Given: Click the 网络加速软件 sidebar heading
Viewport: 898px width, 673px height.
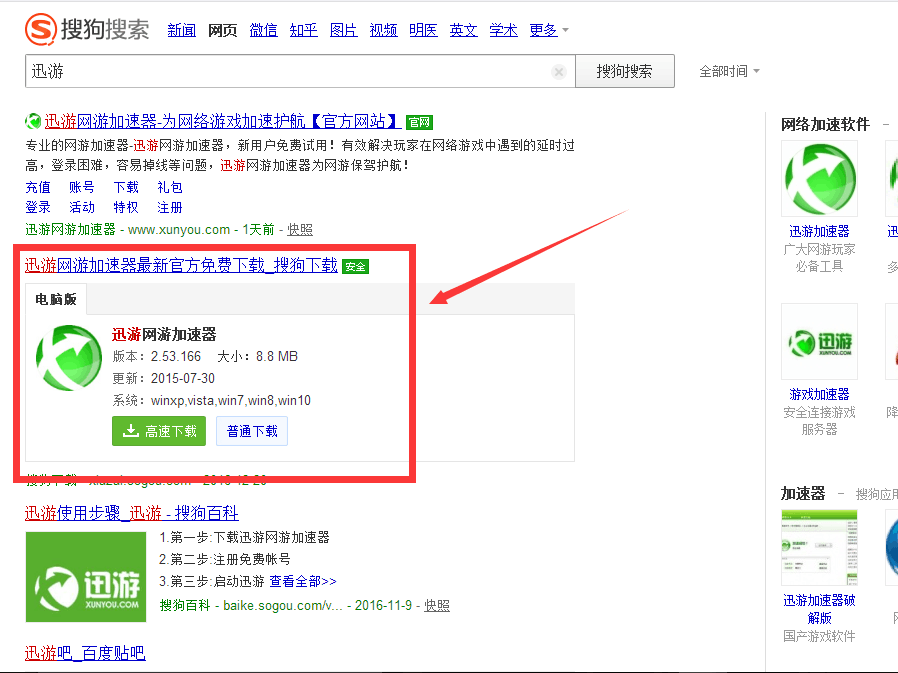Looking at the screenshot, I should point(825,124).
